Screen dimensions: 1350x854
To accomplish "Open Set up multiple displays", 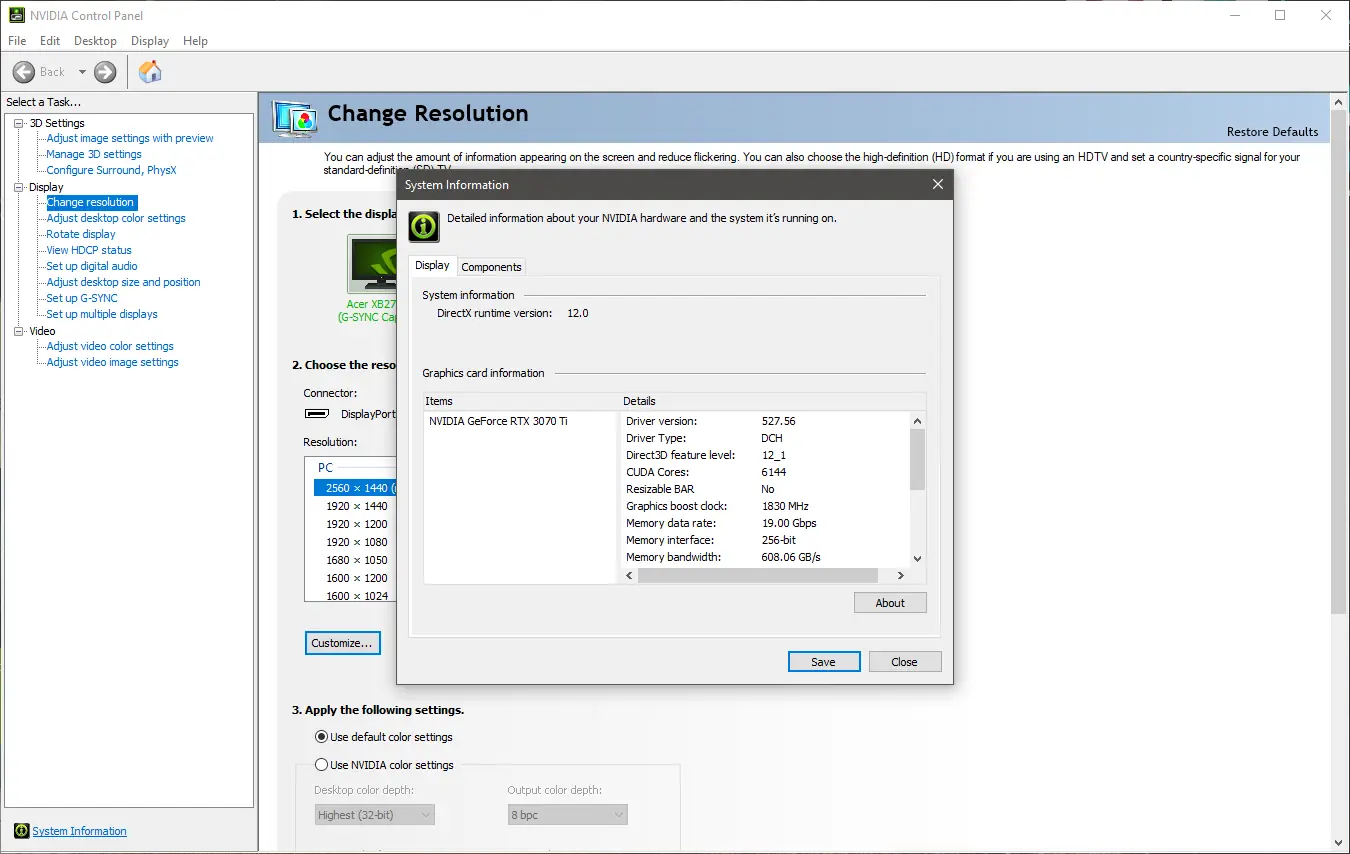I will click(x=102, y=314).
